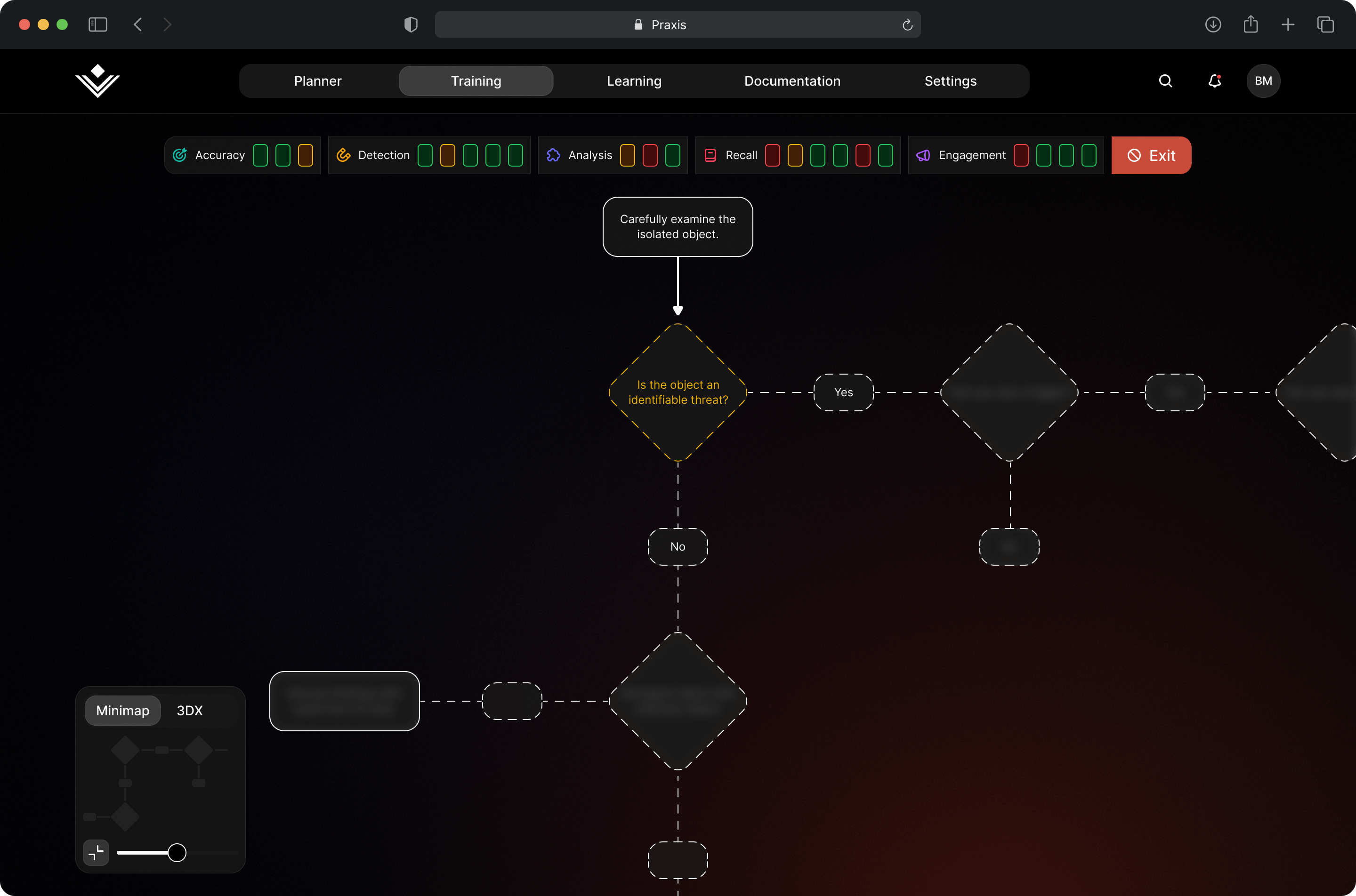Choose the Yes answer node

coord(843,392)
